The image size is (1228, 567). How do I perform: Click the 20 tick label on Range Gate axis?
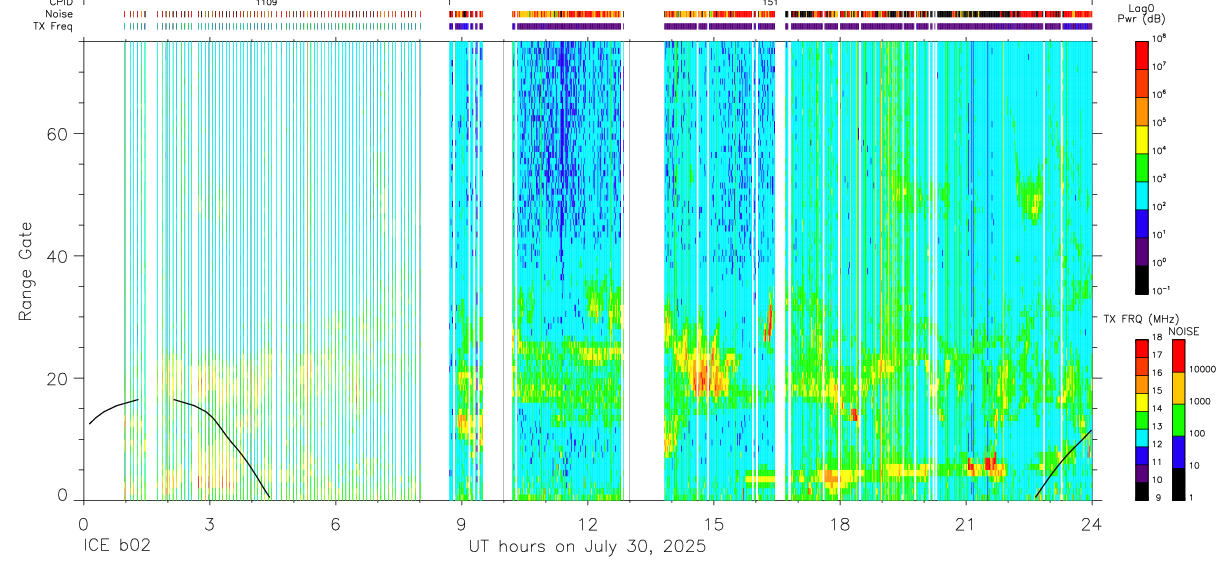59,379
